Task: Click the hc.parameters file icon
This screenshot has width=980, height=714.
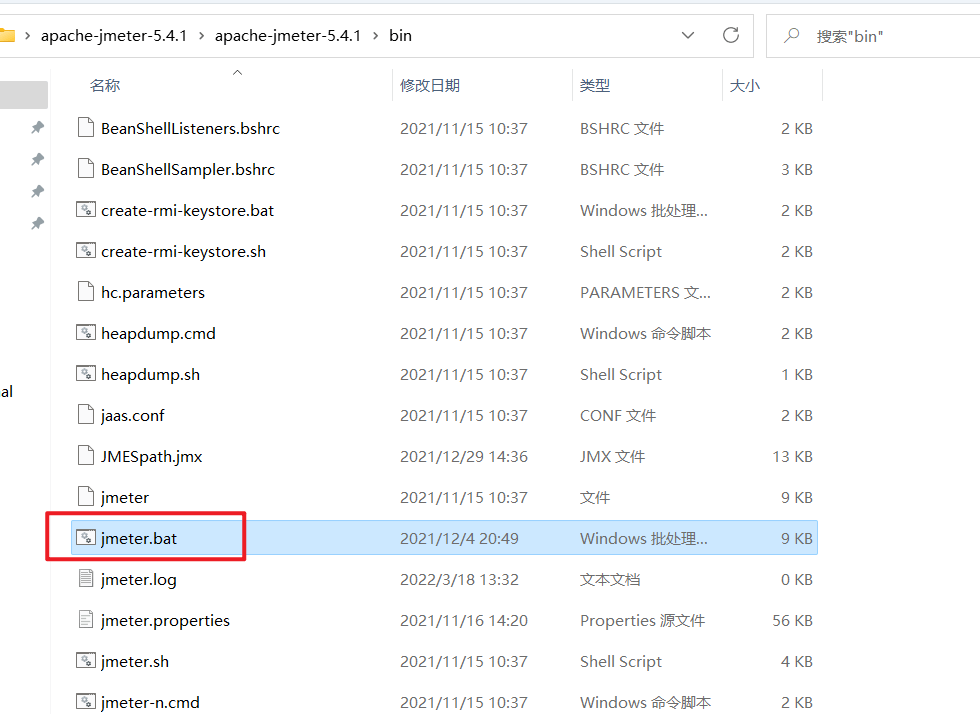Action: [86, 291]
